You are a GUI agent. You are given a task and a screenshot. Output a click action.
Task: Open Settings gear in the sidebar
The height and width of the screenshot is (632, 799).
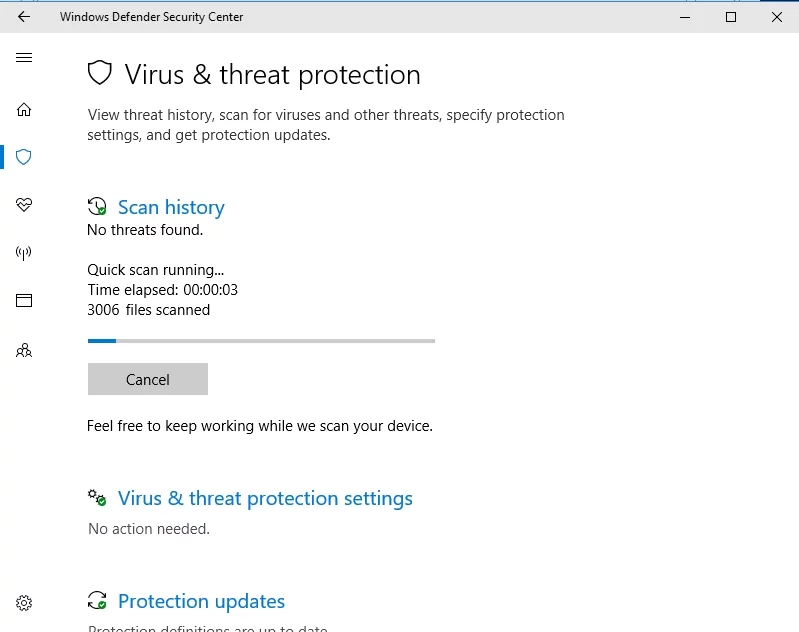[x=24, y=603]
